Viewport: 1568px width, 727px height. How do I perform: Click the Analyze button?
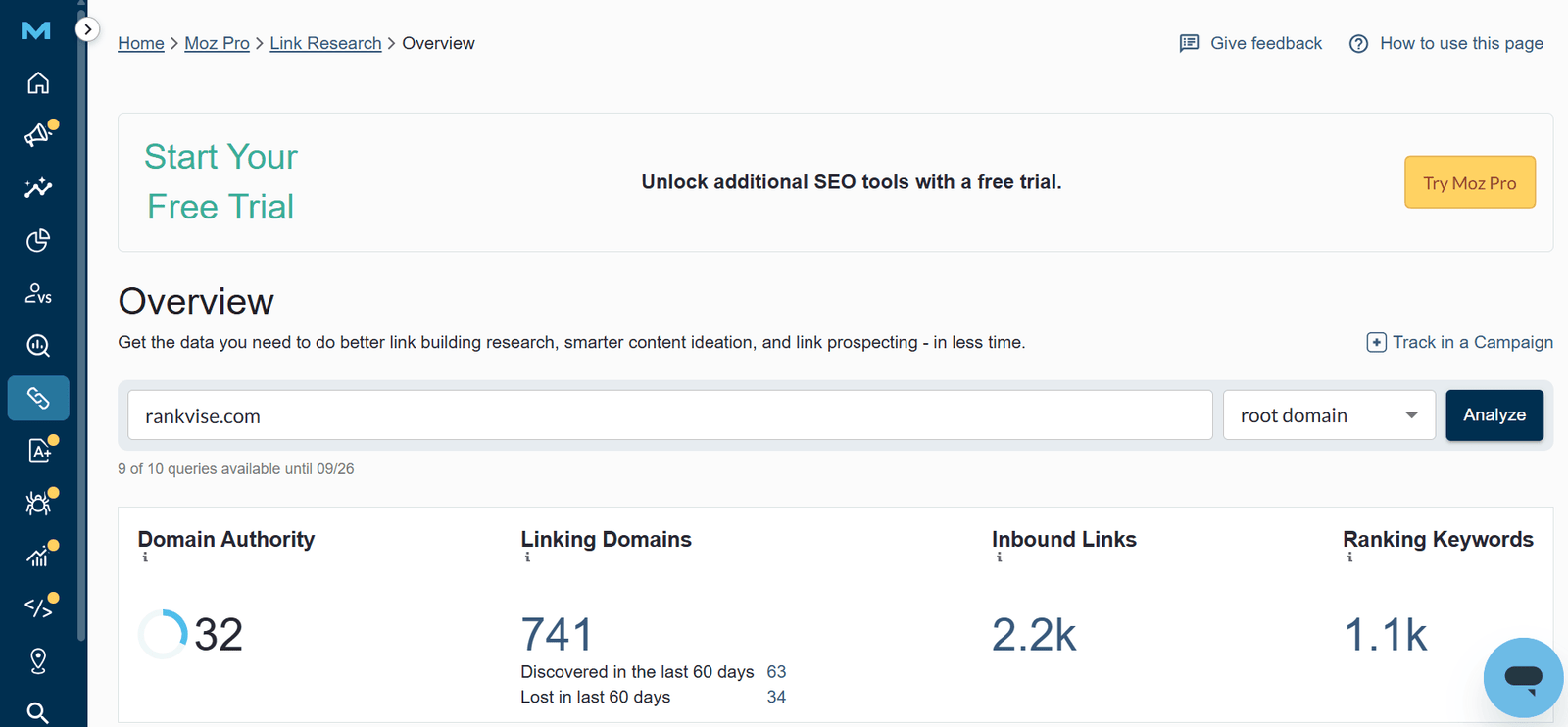pyautogui.click(x=1494, y=415)
